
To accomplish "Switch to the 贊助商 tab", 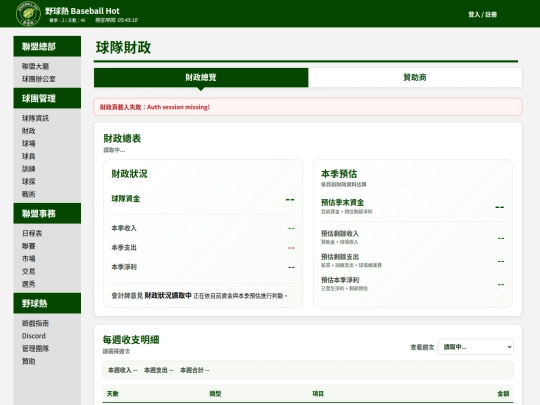I will point(415,77).
